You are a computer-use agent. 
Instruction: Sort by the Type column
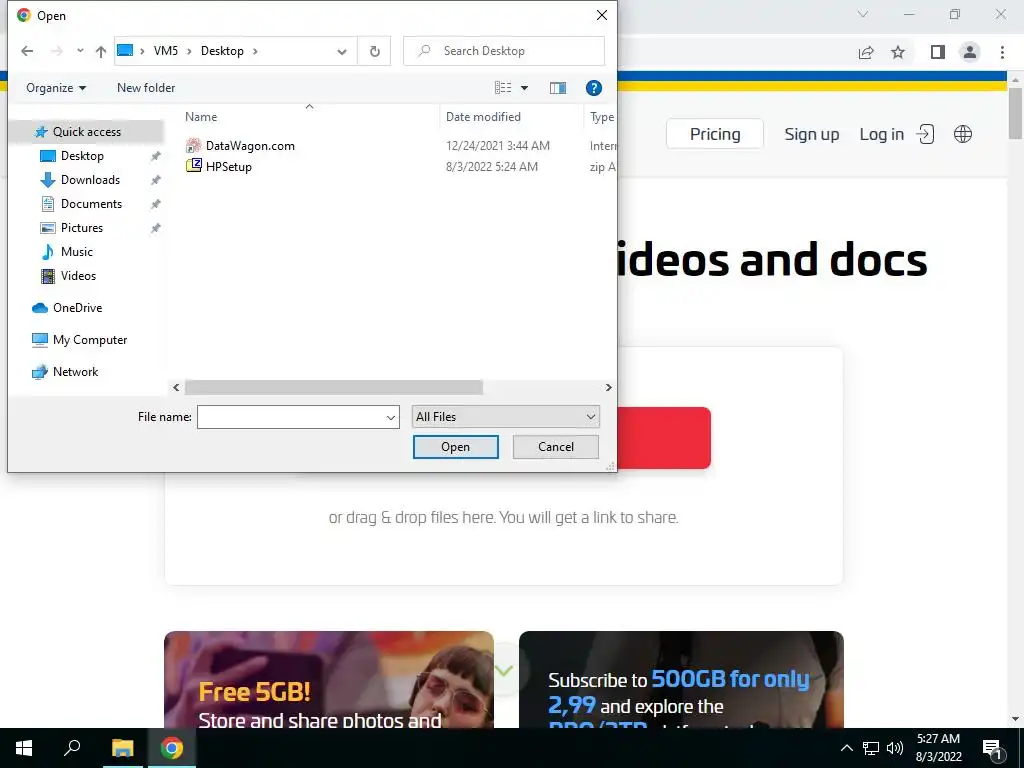click(x=601, y=117)
